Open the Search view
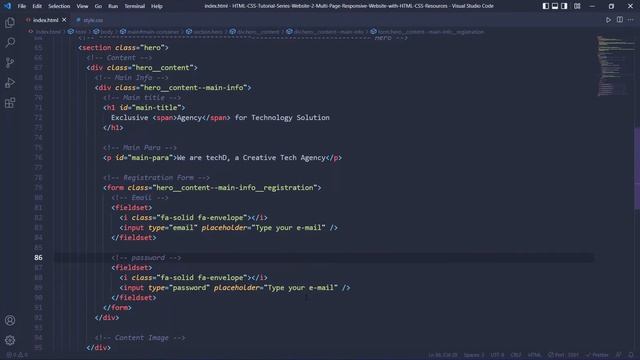Screen dimensions: 640x360 [x=10, y=42]
